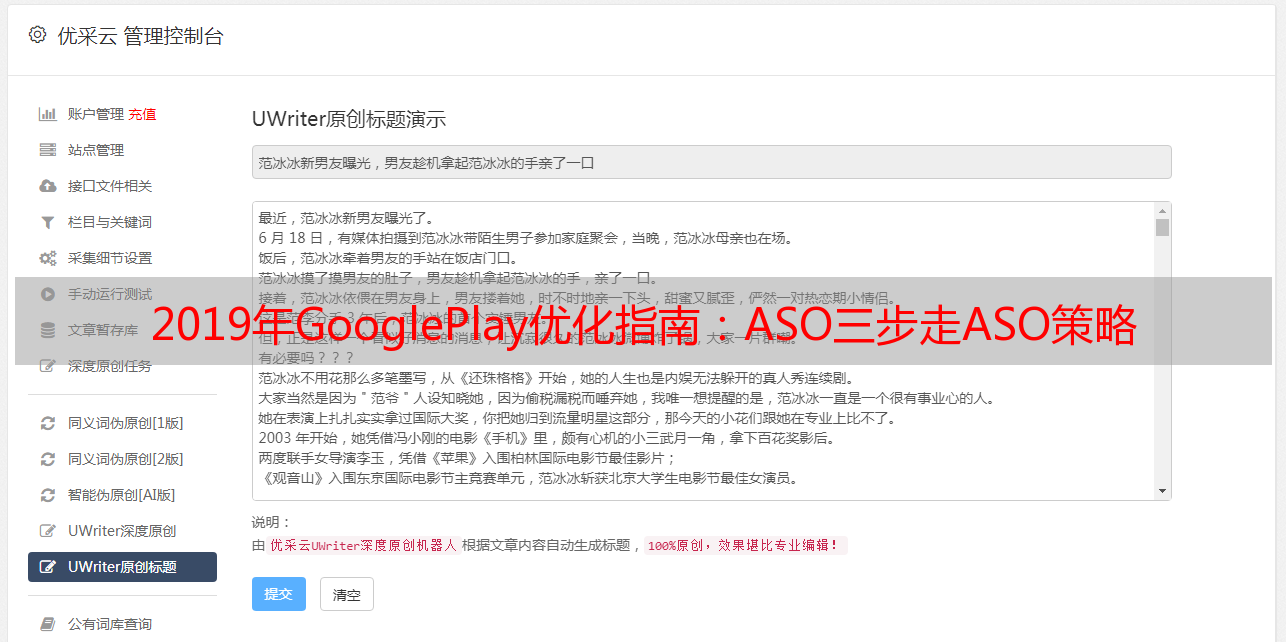Go to 接口文件相关
The image size is (1286, 642).
(x=110, y=186)
